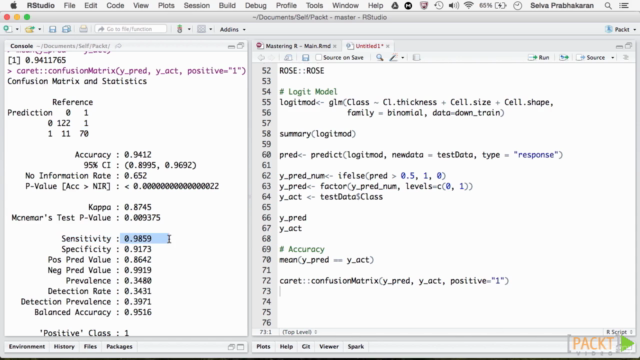Enable Source on Save checkbox

coord(319,58)
